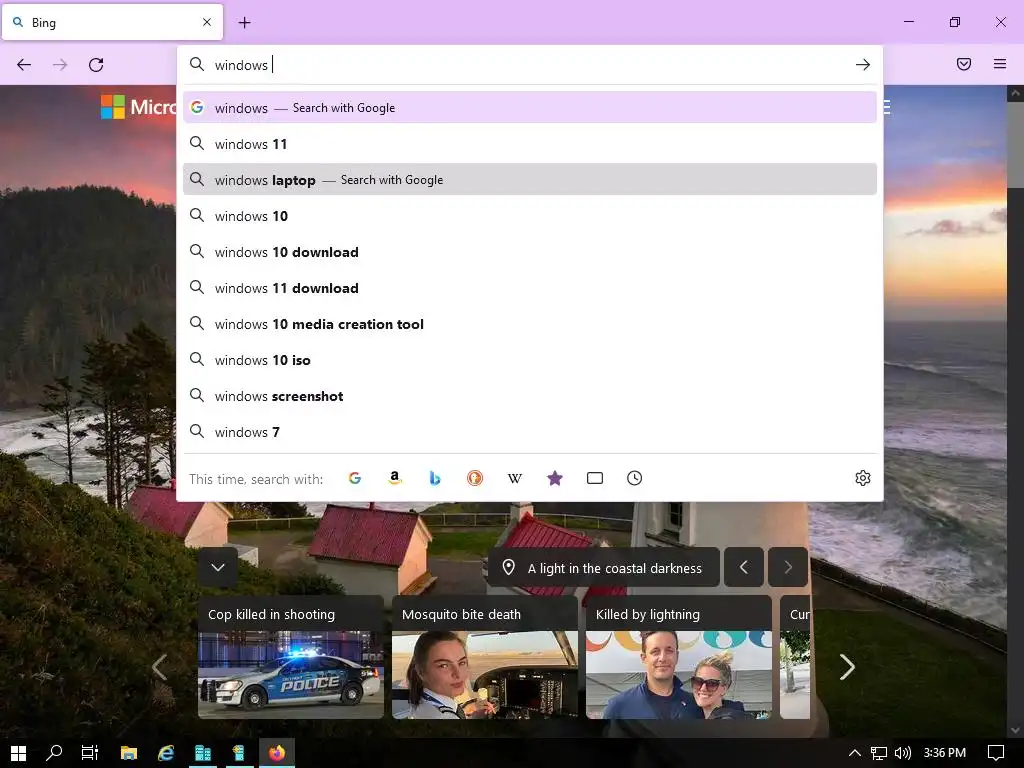Select 'windows 7' suggestion
1024x768 pixels.
pyautogui.click(x=530, y=432)
